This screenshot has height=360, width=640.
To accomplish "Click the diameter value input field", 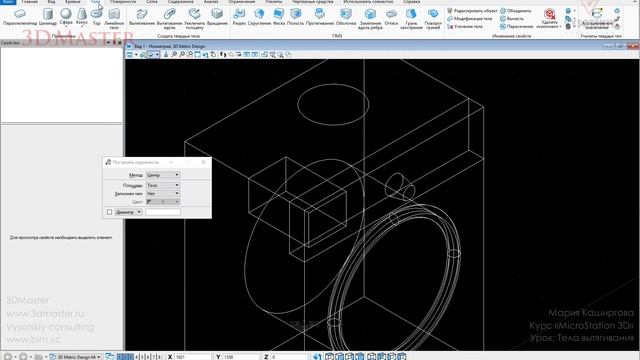I will (x=163, y=212).
